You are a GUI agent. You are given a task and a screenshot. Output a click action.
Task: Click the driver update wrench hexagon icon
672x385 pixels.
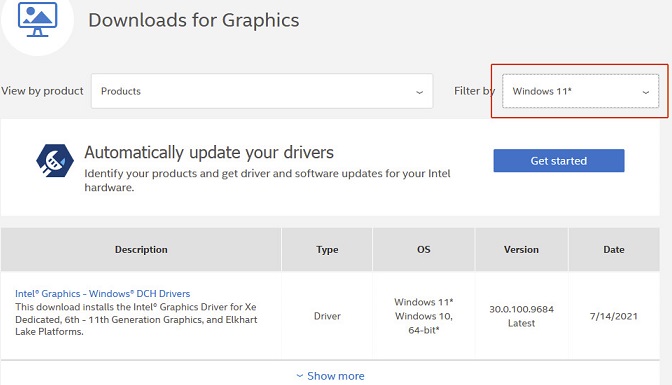[x=55, y=161]
